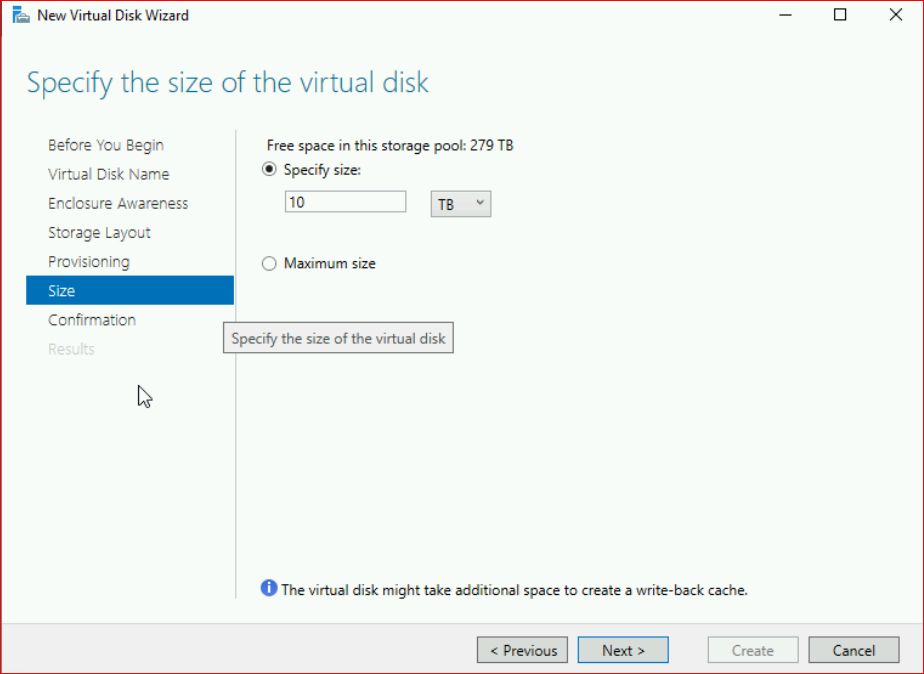
Task: Open the TB size unit dropdown
Action: 460,204
